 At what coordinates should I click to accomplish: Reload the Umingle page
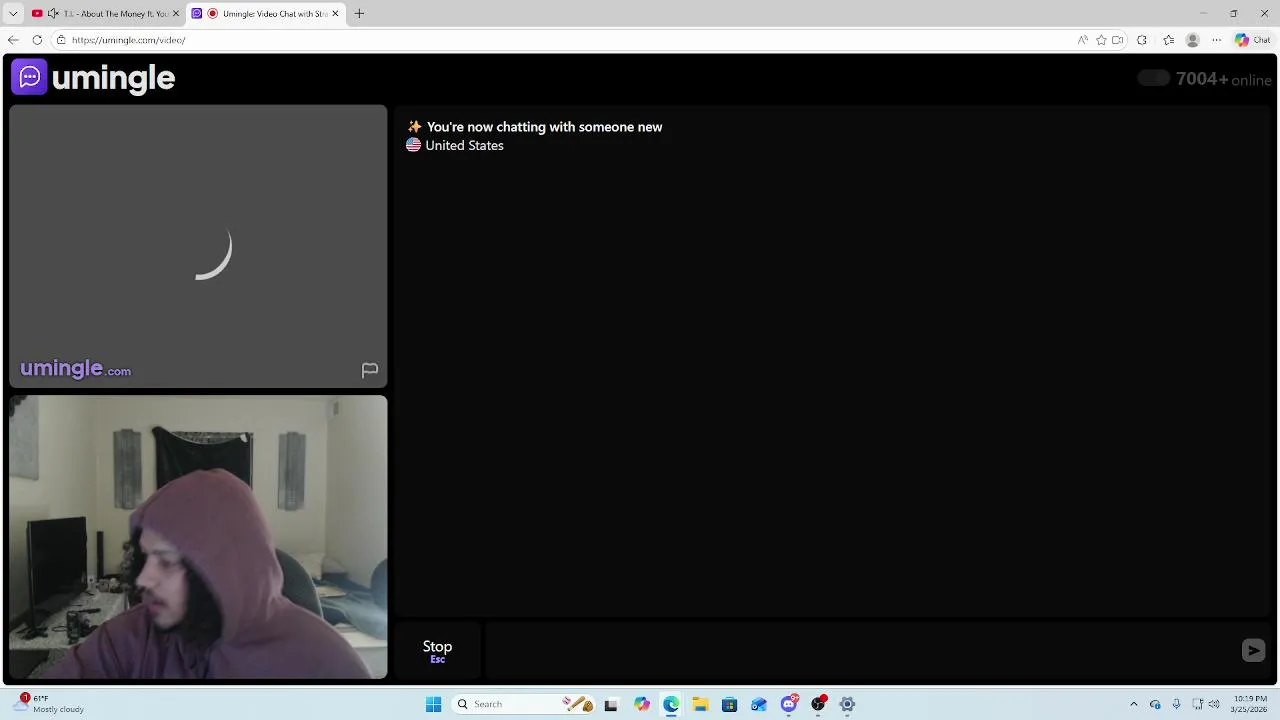click(37, 40)
